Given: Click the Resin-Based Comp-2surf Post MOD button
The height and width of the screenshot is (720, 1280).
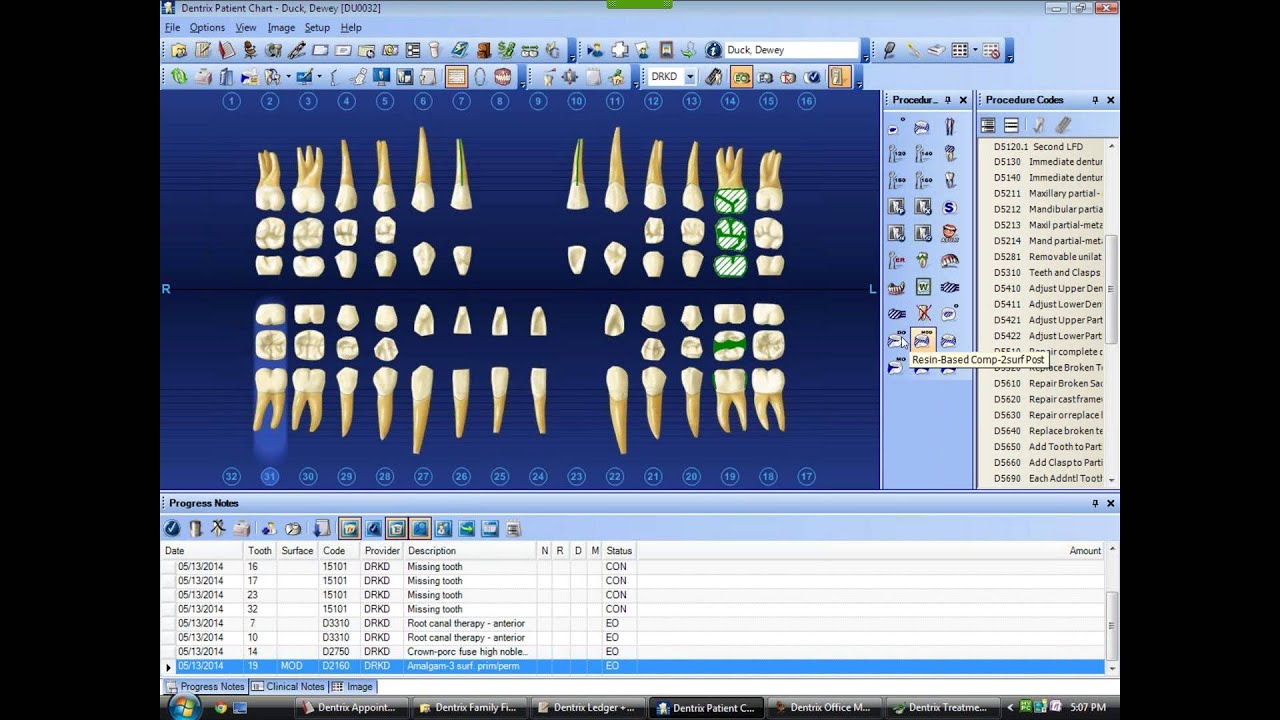Looking at the screenshot, I should click(922, 340).
